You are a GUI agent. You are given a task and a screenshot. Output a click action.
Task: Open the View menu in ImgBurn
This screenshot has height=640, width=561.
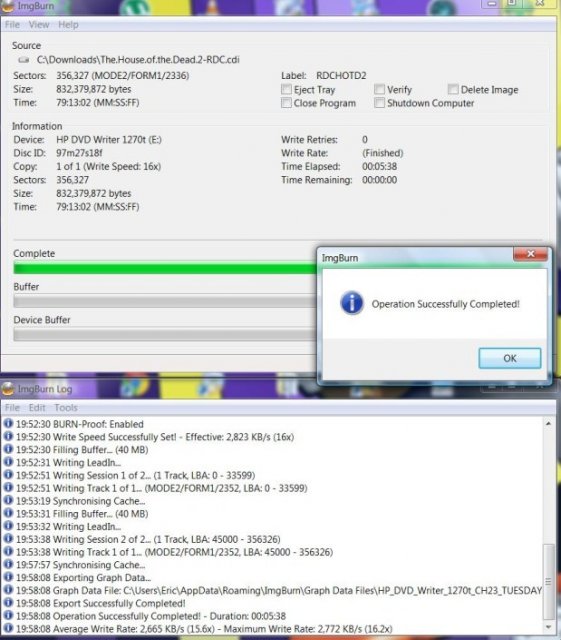point(39,24)
